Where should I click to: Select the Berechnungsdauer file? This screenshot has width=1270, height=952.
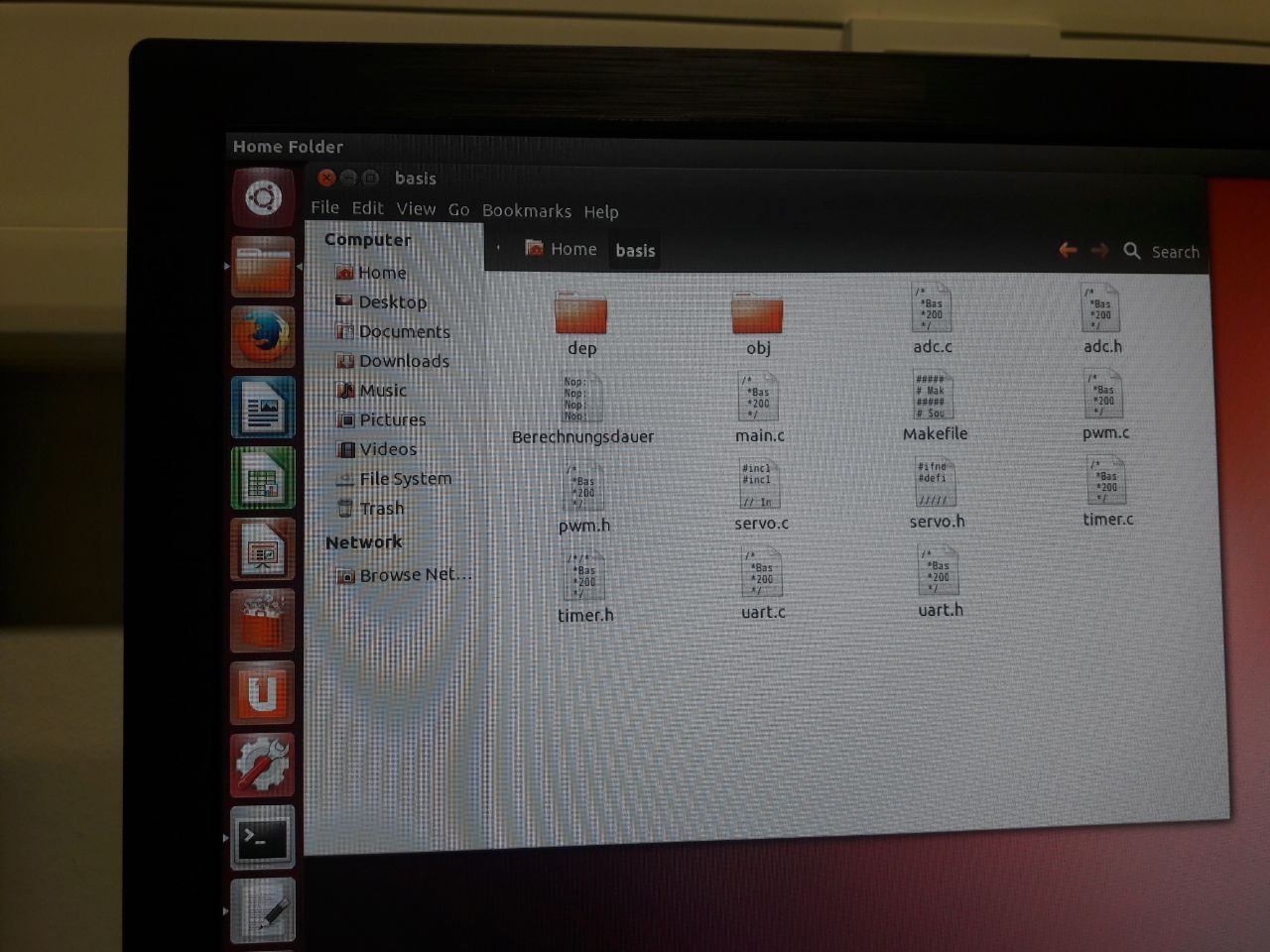(581, 400)
